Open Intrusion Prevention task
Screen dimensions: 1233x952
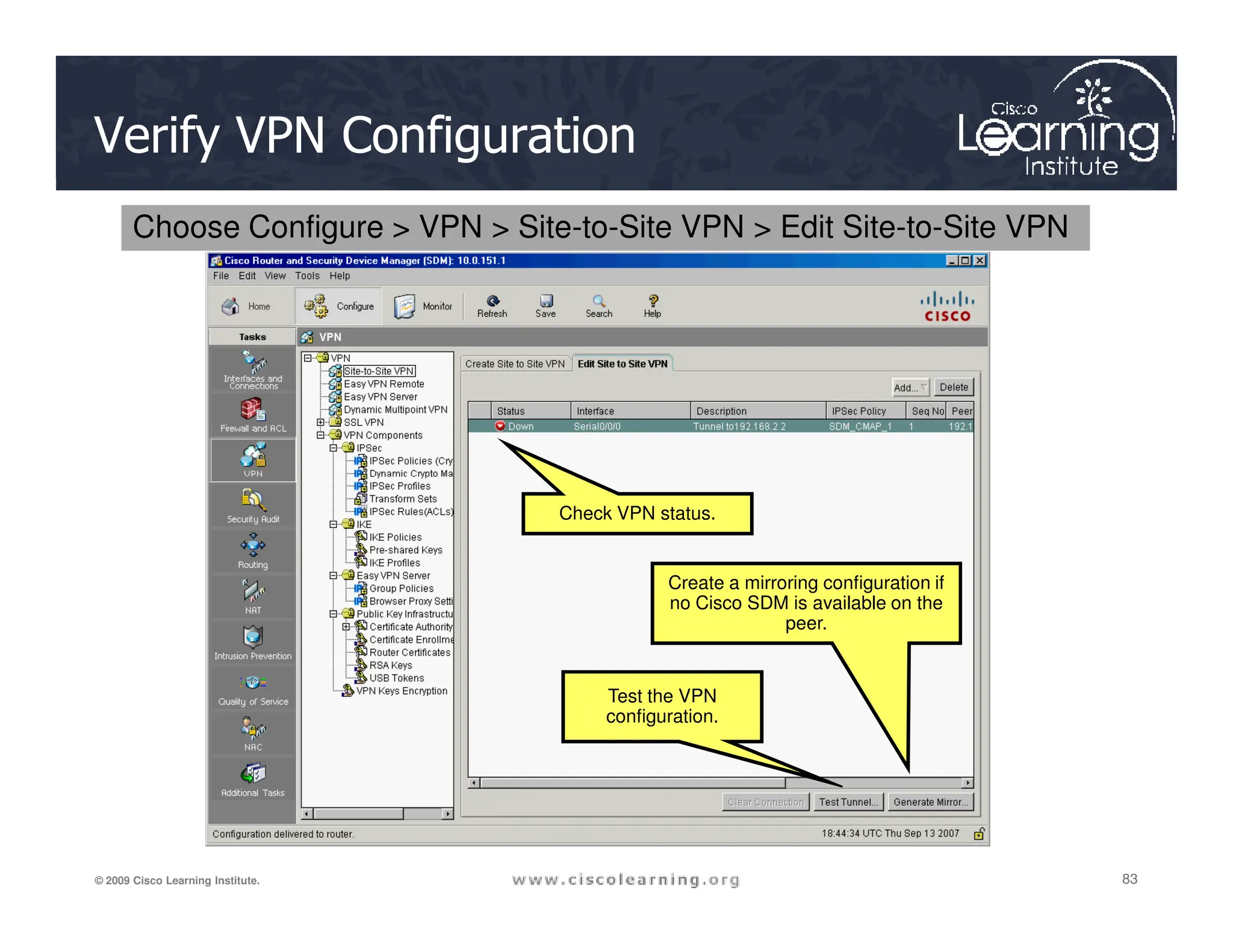253,643
